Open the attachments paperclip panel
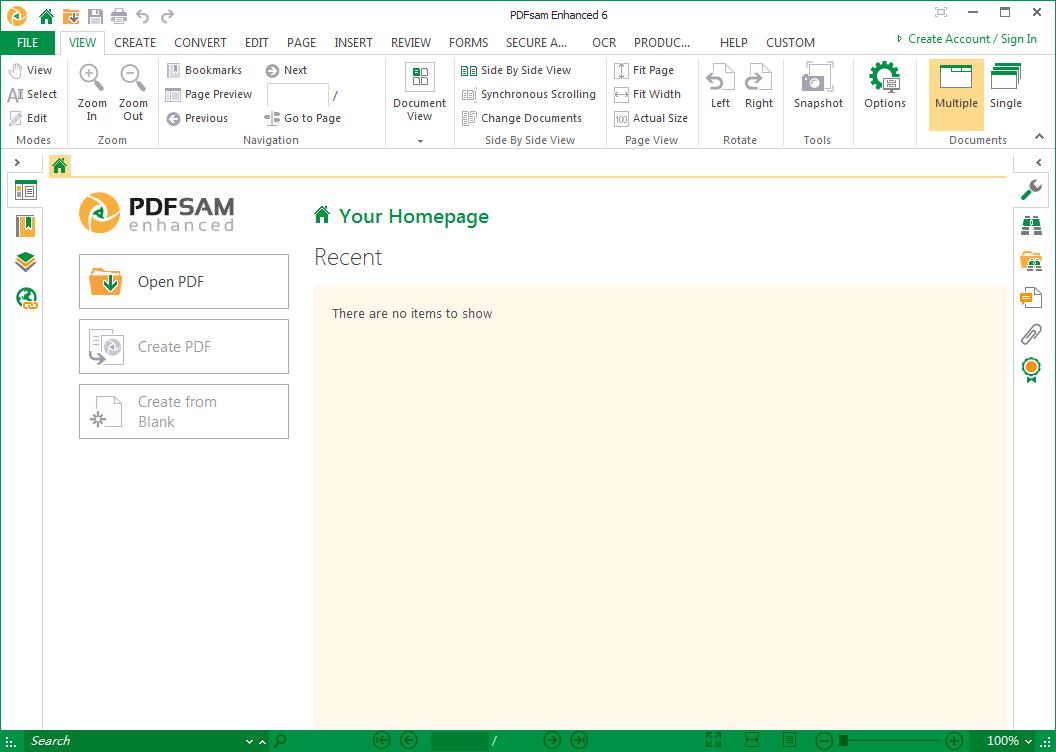The width and height of the screenshot is (1056, 752). [1030, 333]
